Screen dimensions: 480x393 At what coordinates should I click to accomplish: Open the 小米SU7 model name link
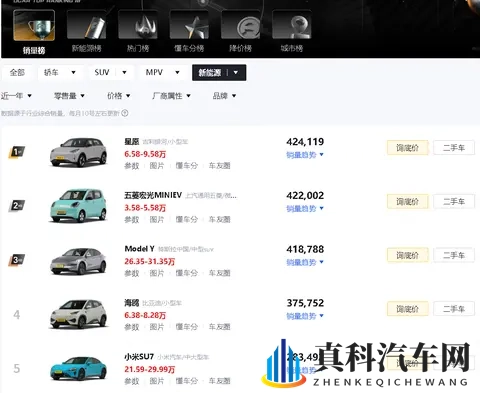point(139,357)
